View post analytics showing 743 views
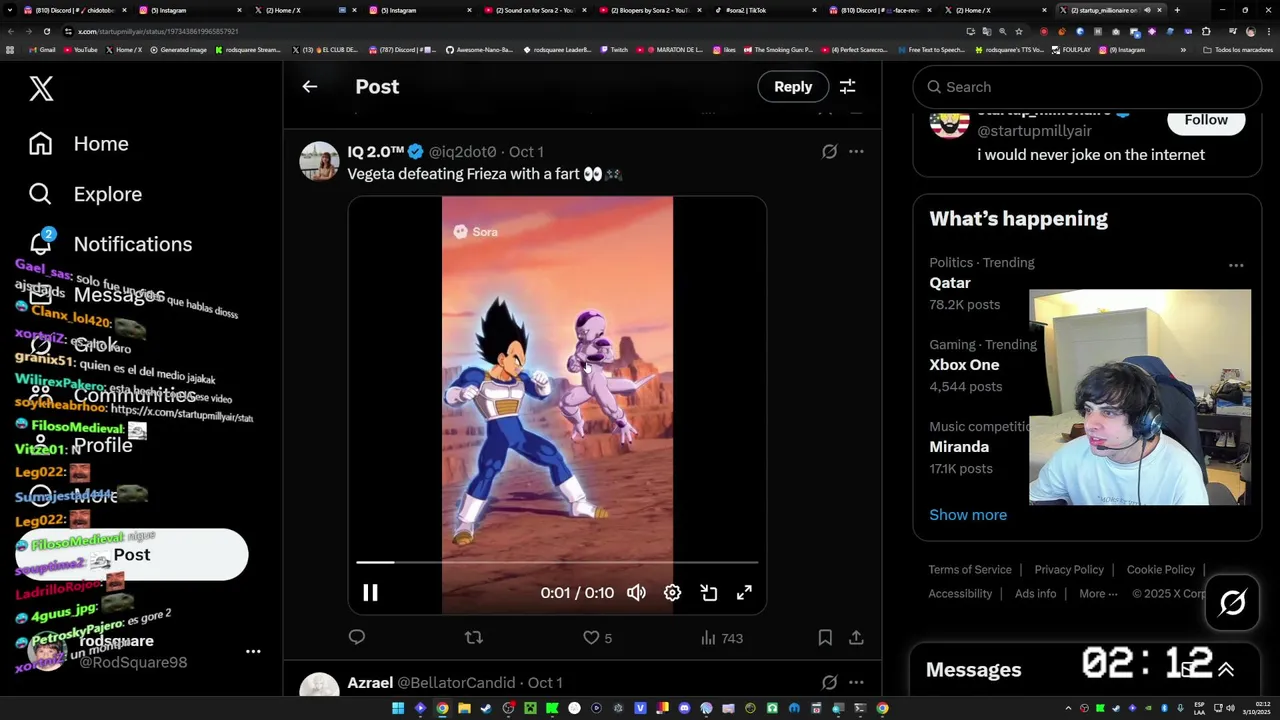 pos(721,638)
